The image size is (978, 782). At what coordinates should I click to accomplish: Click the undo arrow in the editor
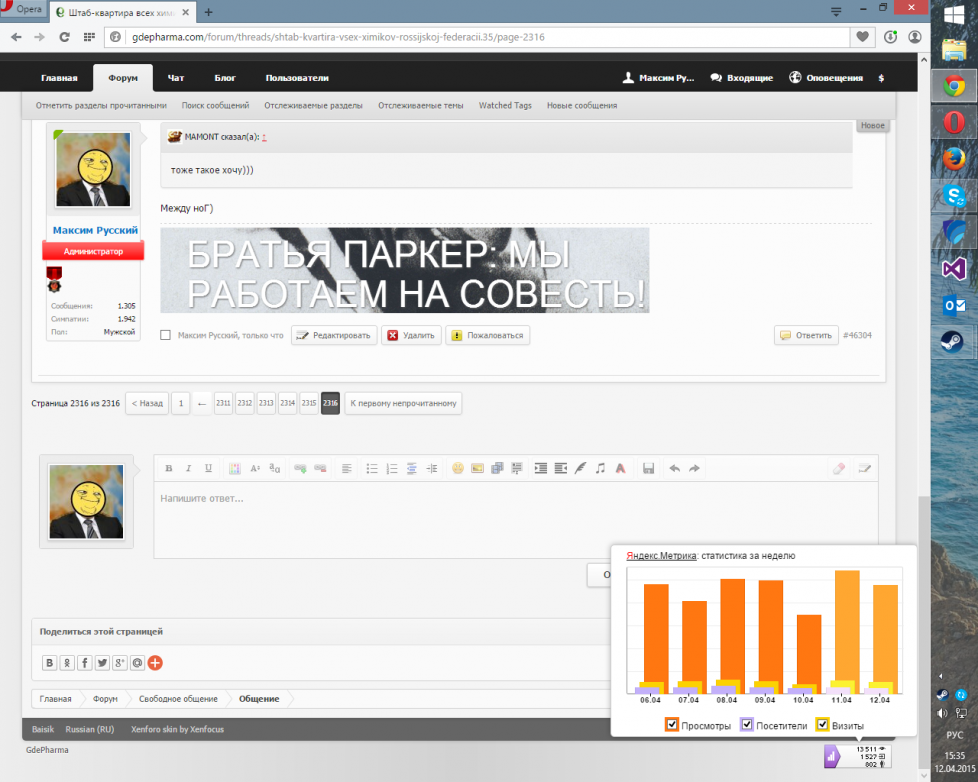point(674,468)
